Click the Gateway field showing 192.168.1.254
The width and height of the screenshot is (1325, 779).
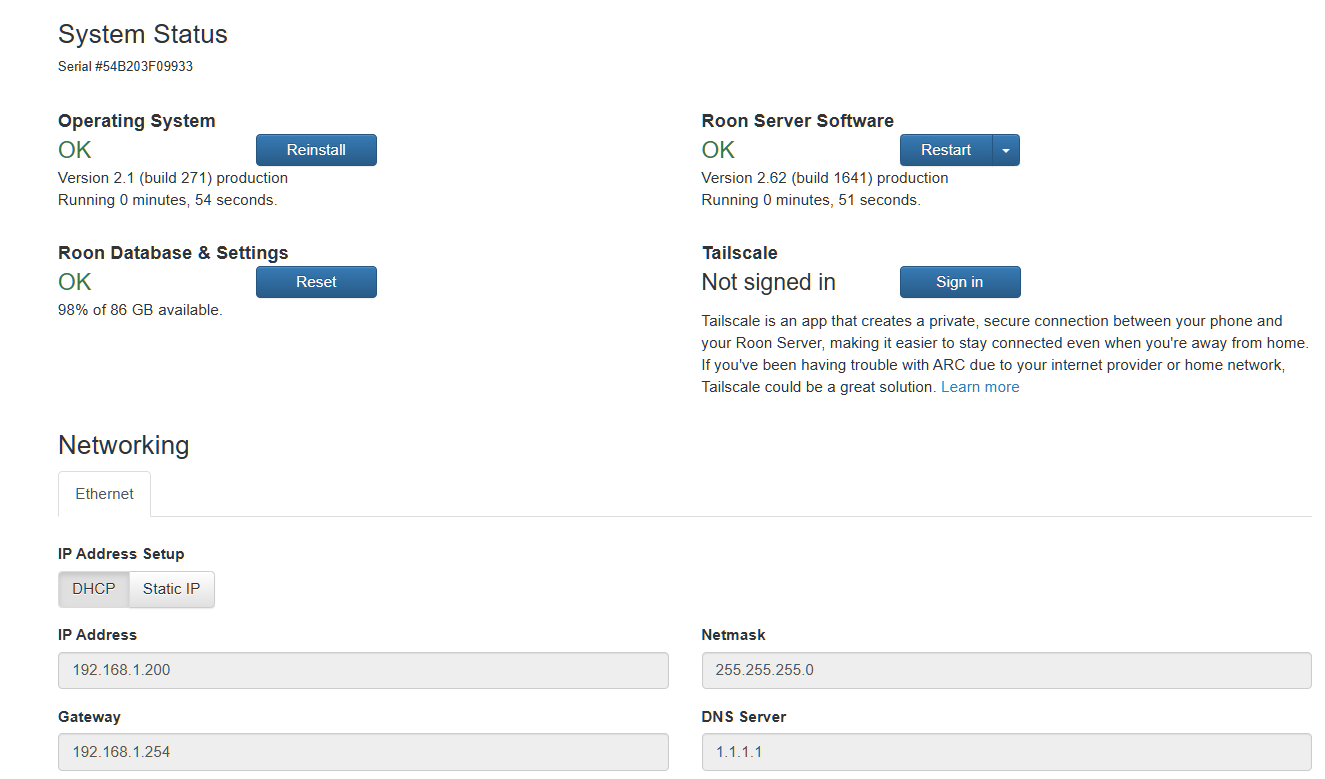[x=363, y=752]
